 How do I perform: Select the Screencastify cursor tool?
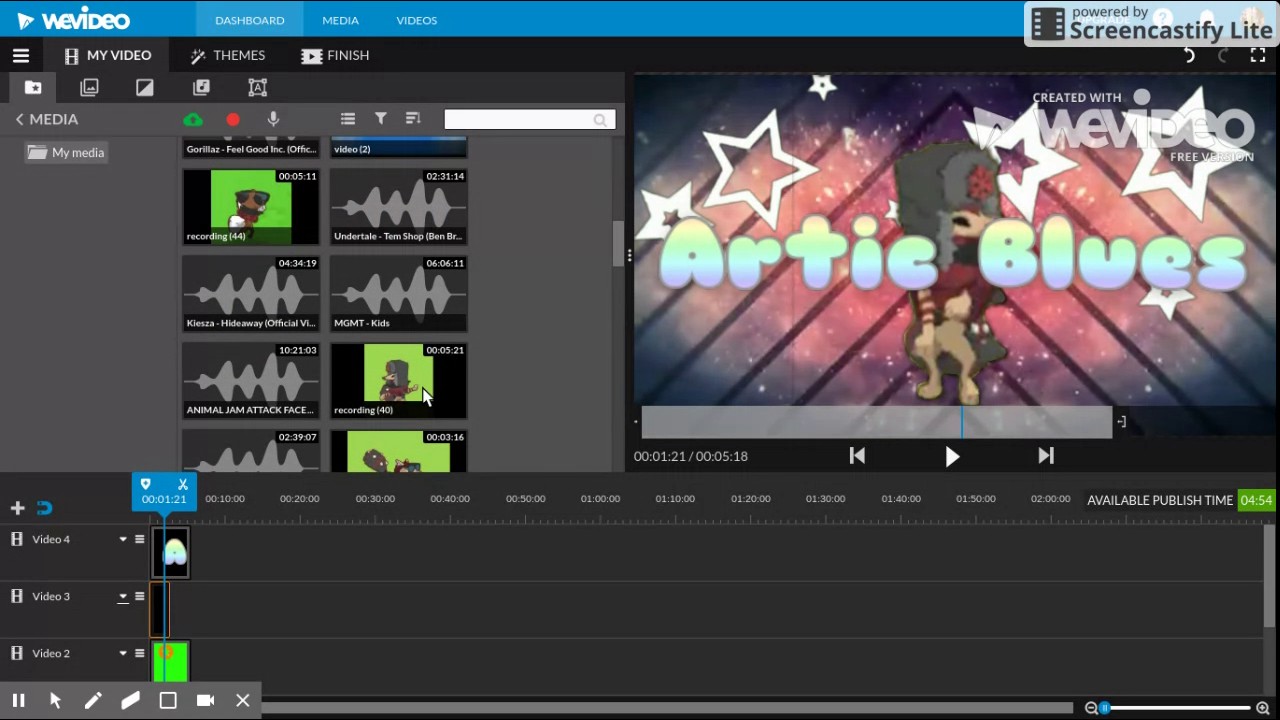[55, 701]
